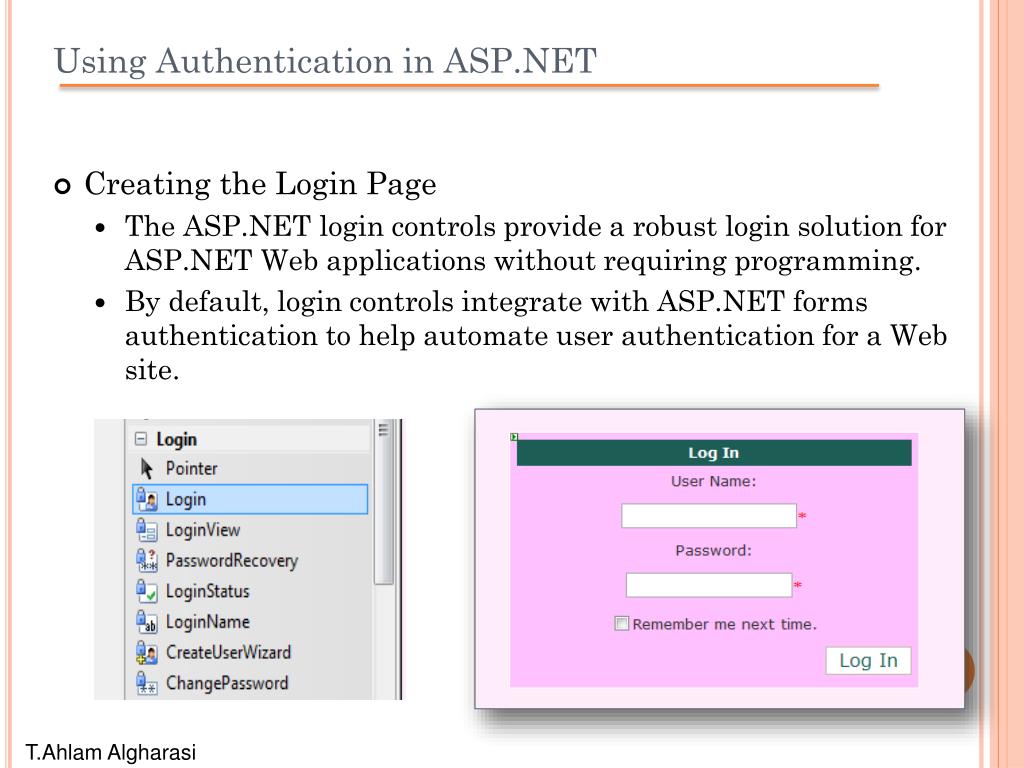Click the LoginView control icon

coord(147,530)
